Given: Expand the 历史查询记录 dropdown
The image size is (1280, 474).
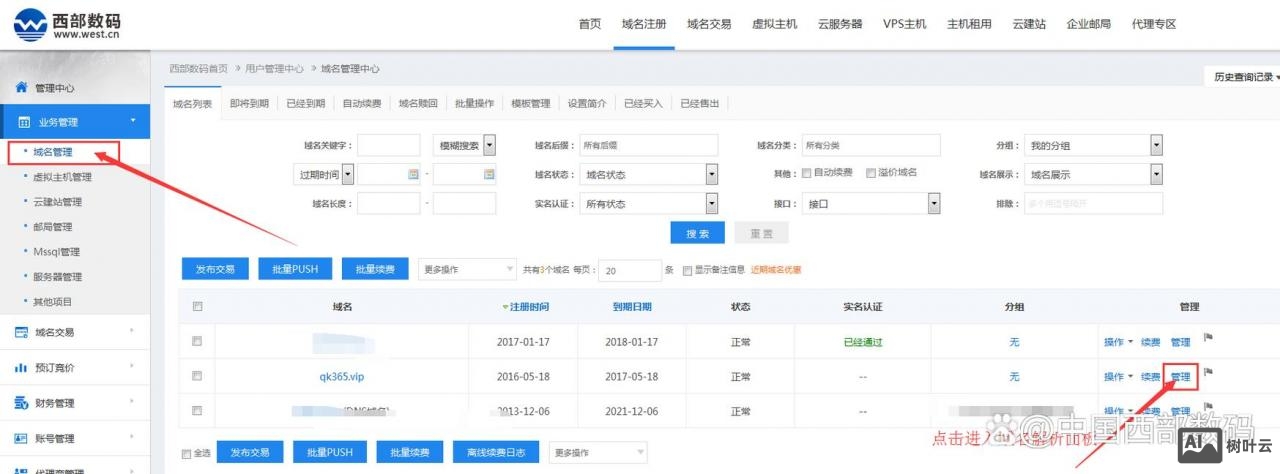Looking at the screenshot, I should [1246, 77].
